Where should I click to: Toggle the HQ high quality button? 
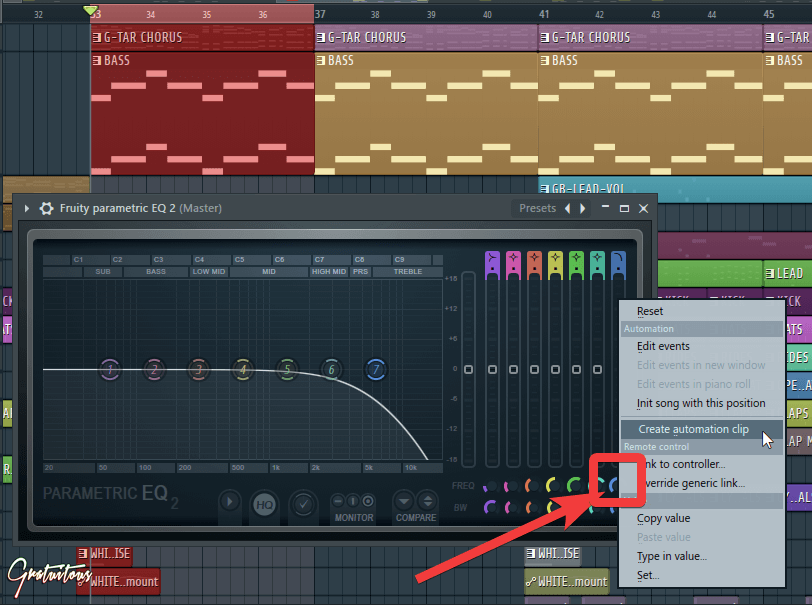pos(265,505)
